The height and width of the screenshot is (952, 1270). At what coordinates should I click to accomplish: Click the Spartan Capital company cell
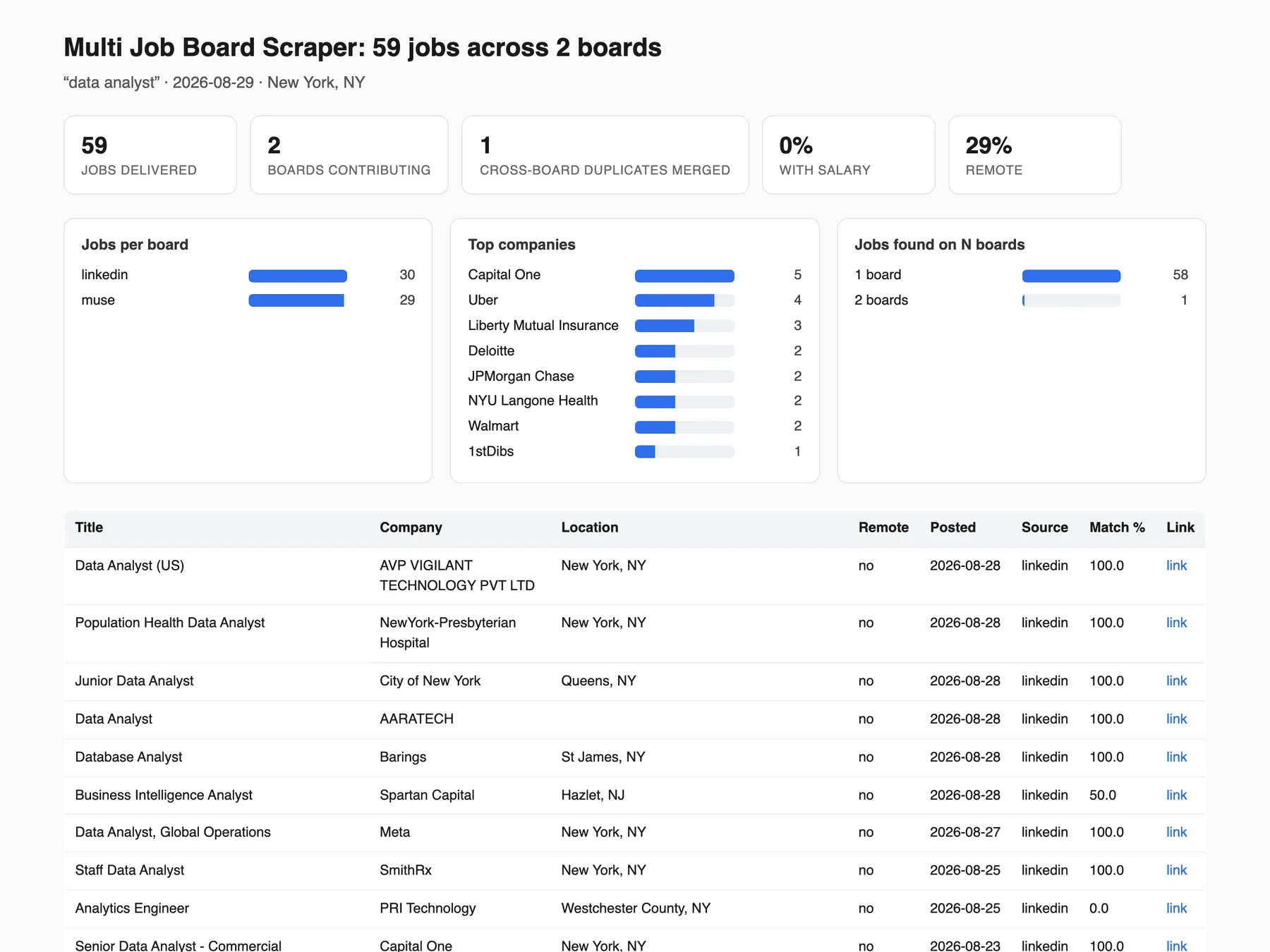pyautogui.click(x=427, y=795)
